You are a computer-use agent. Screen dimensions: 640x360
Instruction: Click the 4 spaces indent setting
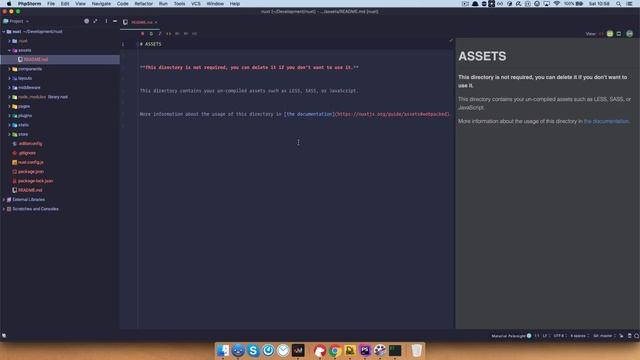point(579,336)
